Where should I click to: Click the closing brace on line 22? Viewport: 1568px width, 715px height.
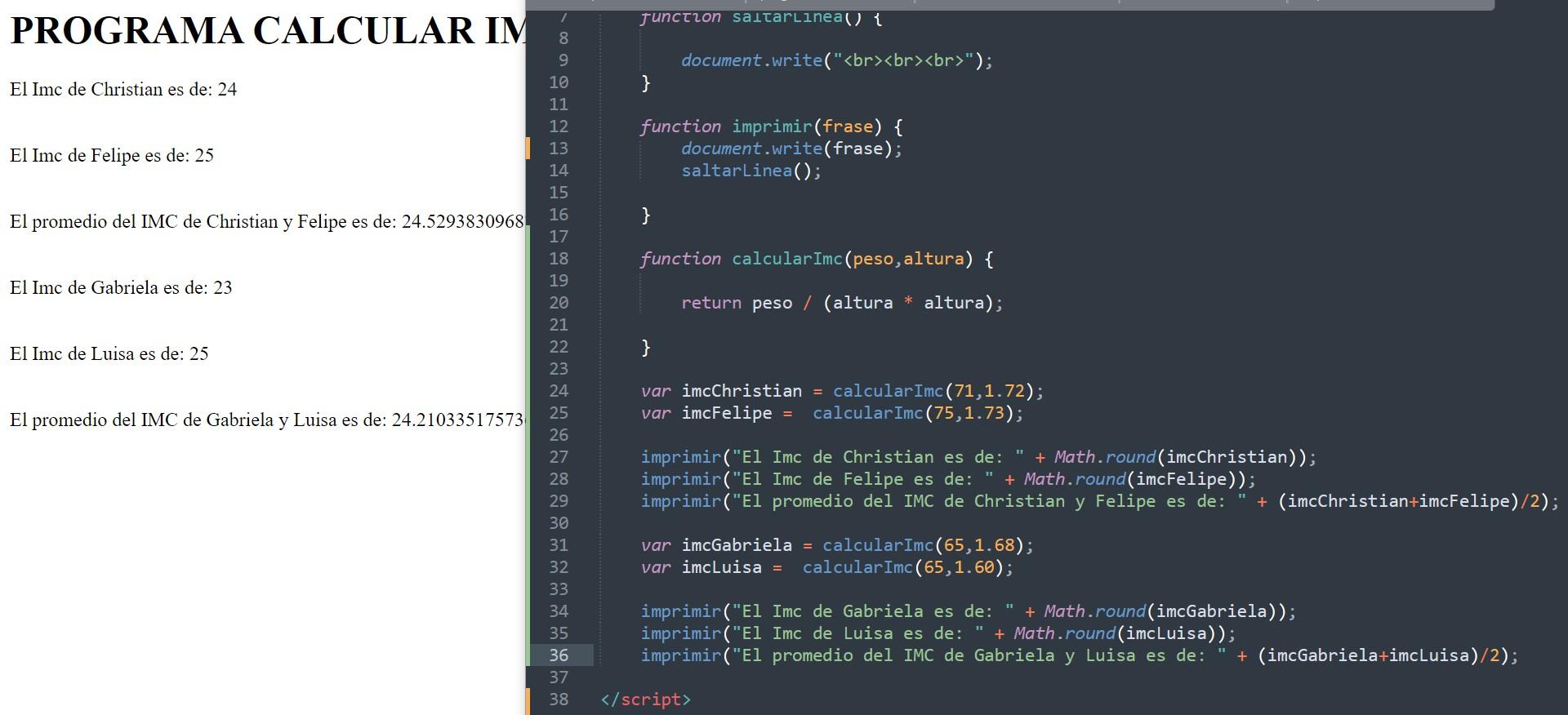pos(646,347)
